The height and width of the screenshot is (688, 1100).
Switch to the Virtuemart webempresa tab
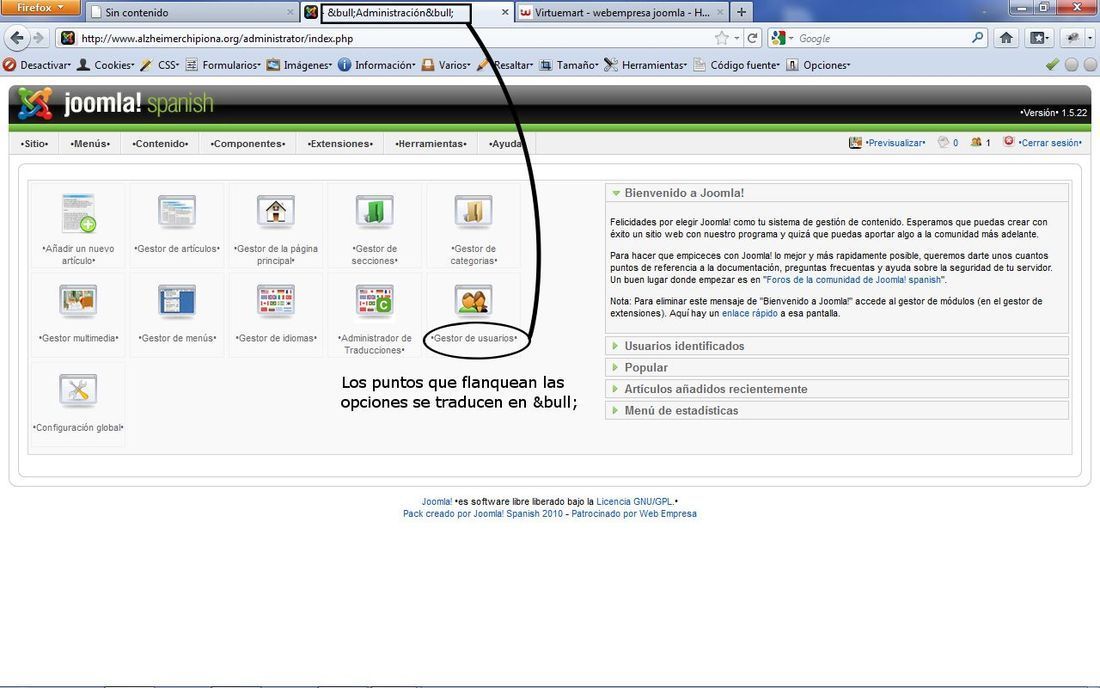622,12
